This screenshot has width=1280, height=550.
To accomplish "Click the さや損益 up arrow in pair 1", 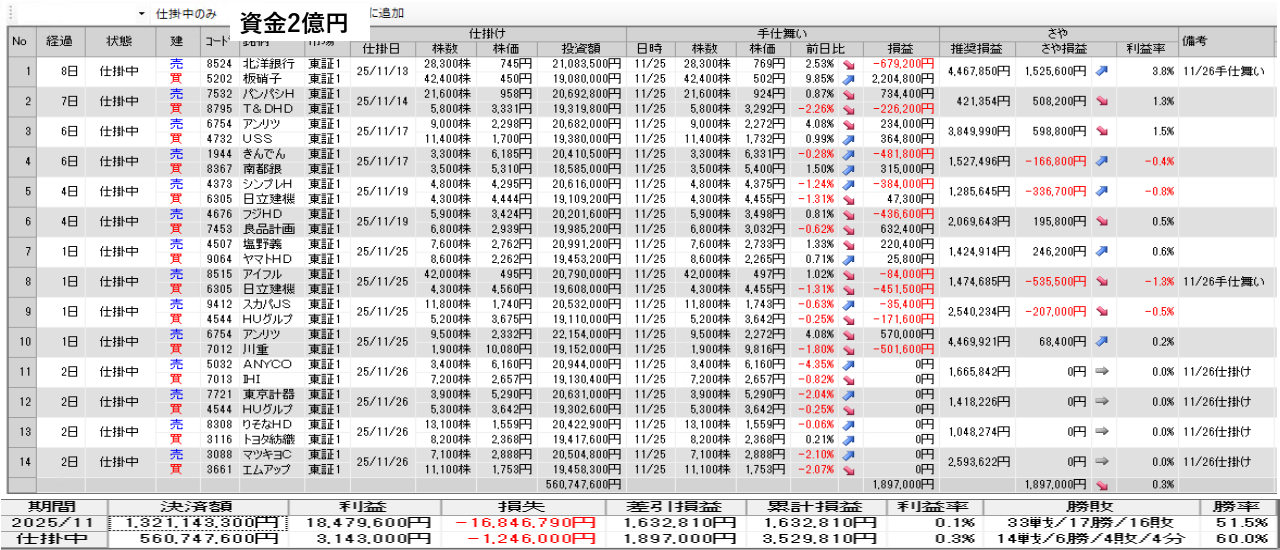I will point(1101,71).
